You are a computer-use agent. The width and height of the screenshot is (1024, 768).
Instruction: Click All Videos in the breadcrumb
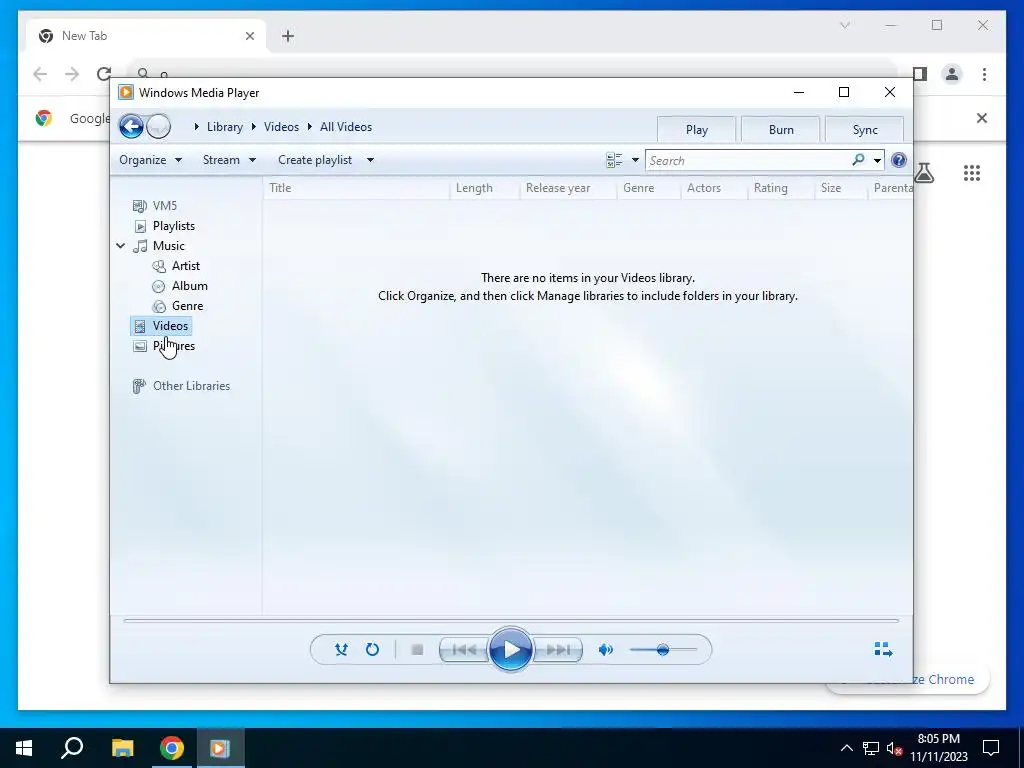coord(345,127)
